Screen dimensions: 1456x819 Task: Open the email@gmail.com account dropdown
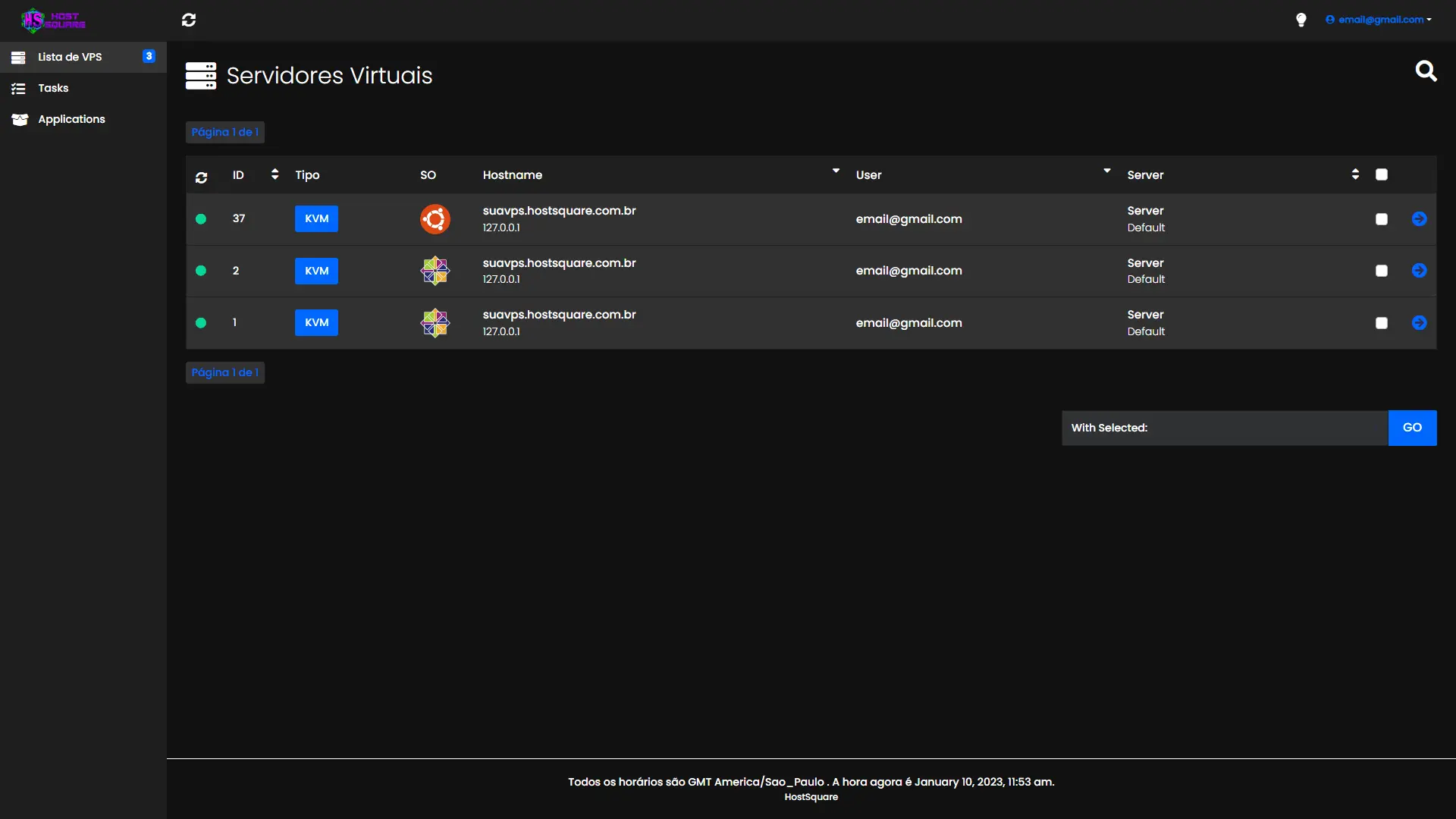click(1379, 20)
